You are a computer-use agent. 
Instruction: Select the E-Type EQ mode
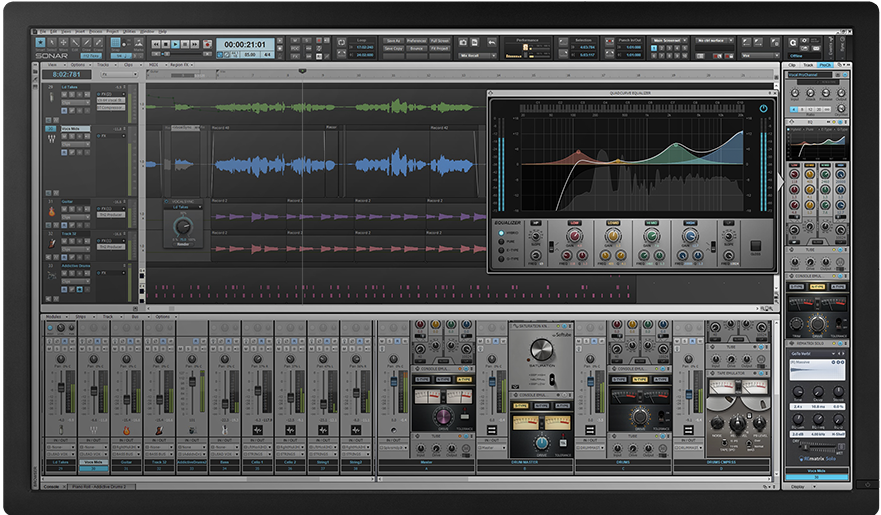[x=501, y=249]
